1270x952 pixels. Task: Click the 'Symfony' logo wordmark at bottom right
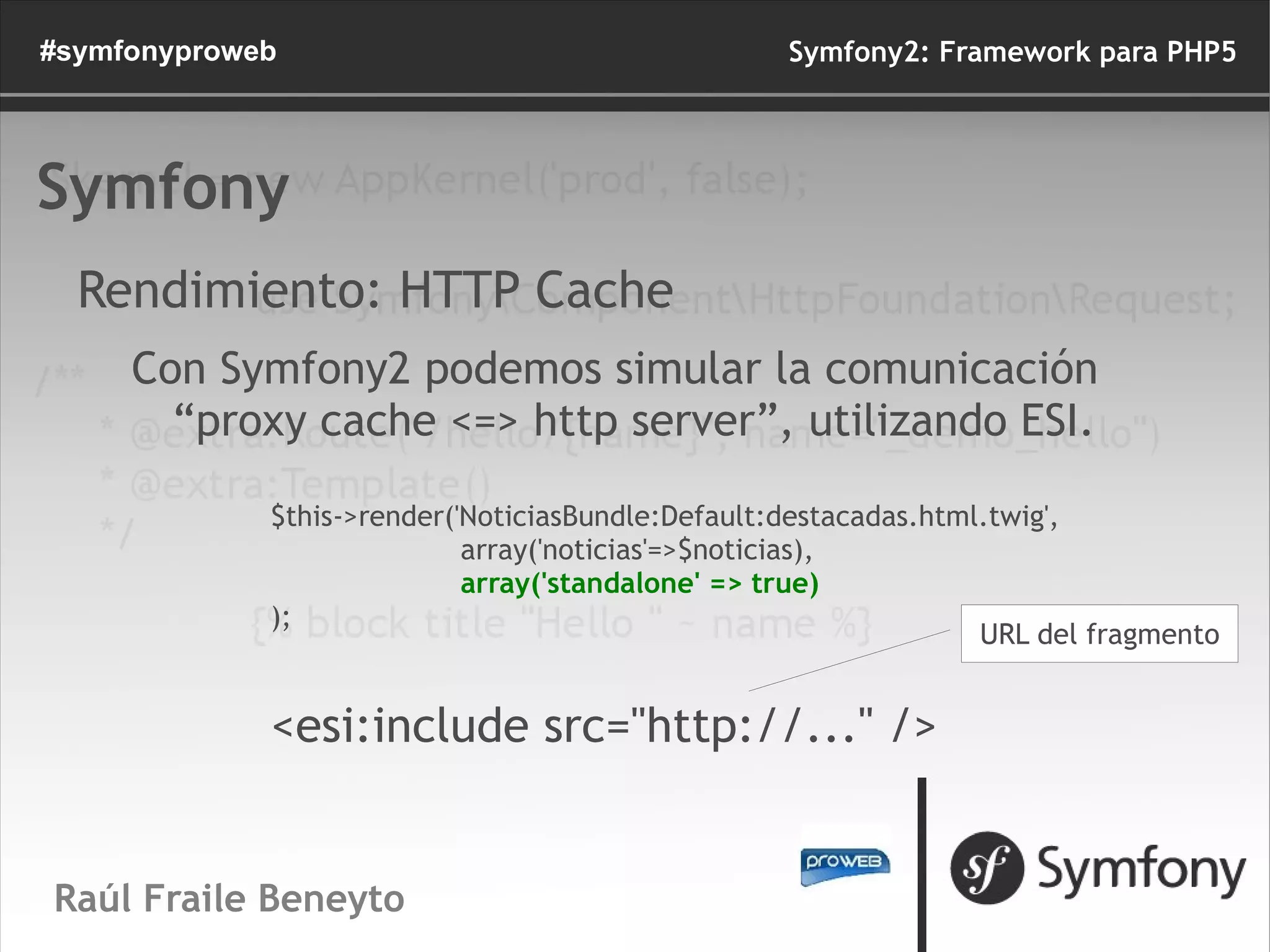click(1141, 871)
